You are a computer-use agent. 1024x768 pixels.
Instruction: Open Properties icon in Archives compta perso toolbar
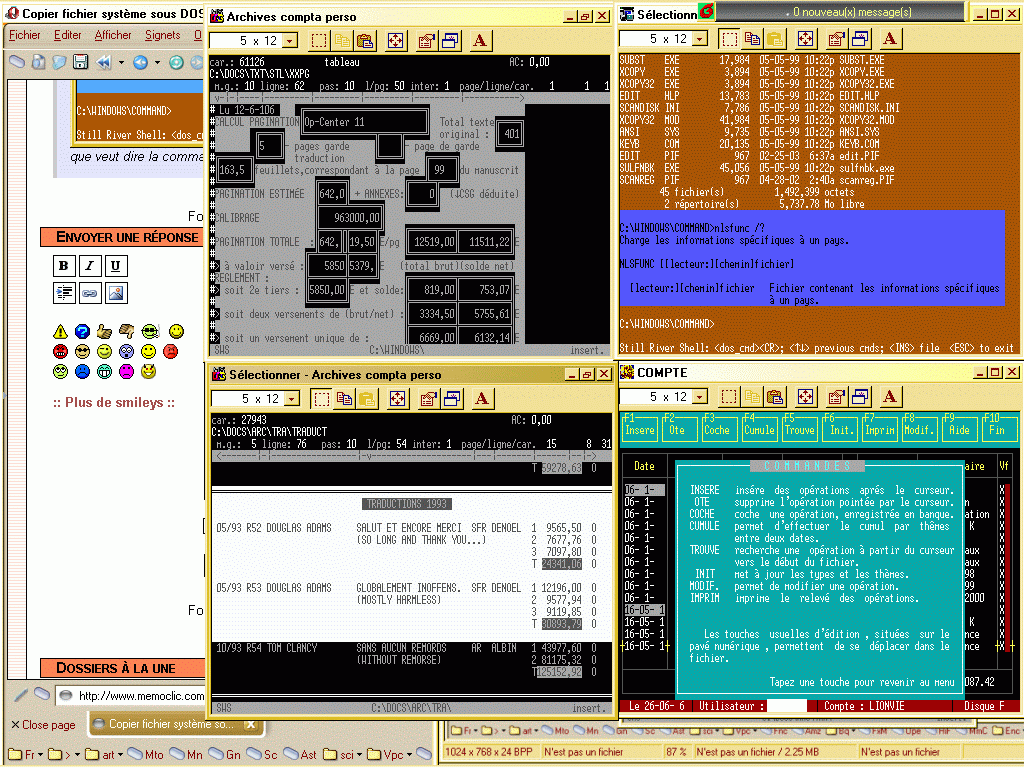(x=426, y=41)
